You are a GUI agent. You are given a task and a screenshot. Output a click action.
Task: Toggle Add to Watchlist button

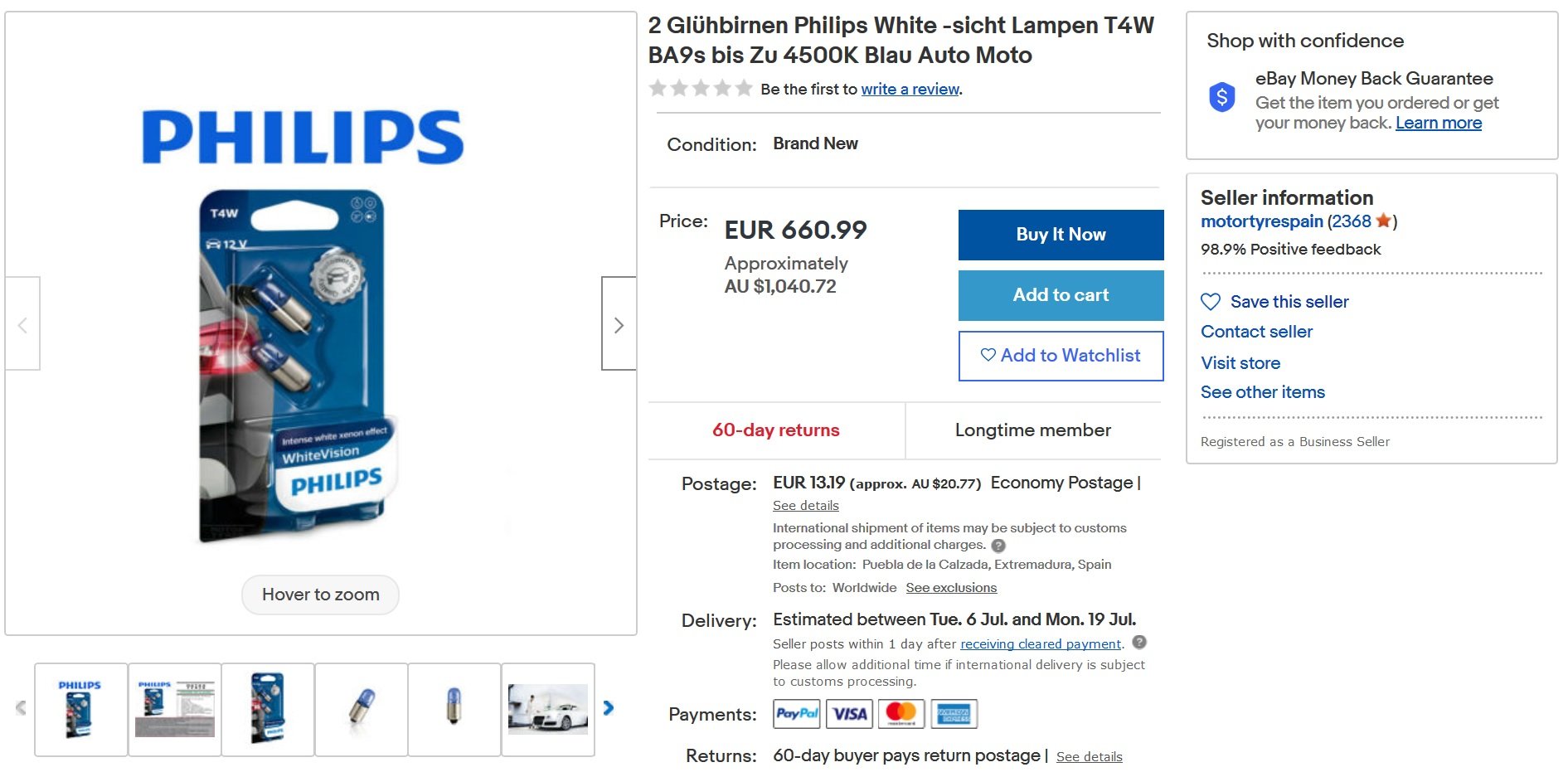[x=1061, y=356]
